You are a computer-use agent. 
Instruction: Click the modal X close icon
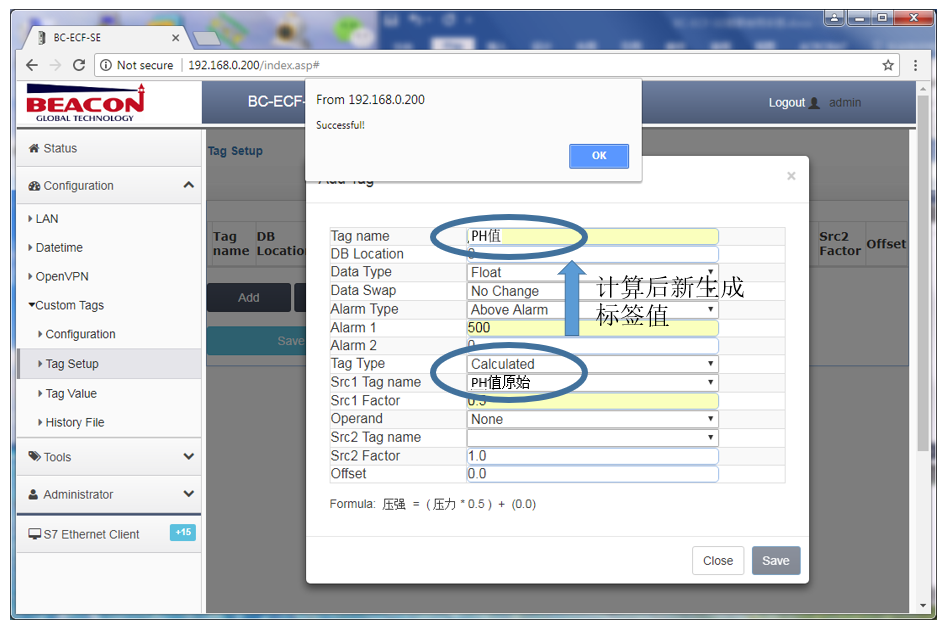click(x=791, y=176)
